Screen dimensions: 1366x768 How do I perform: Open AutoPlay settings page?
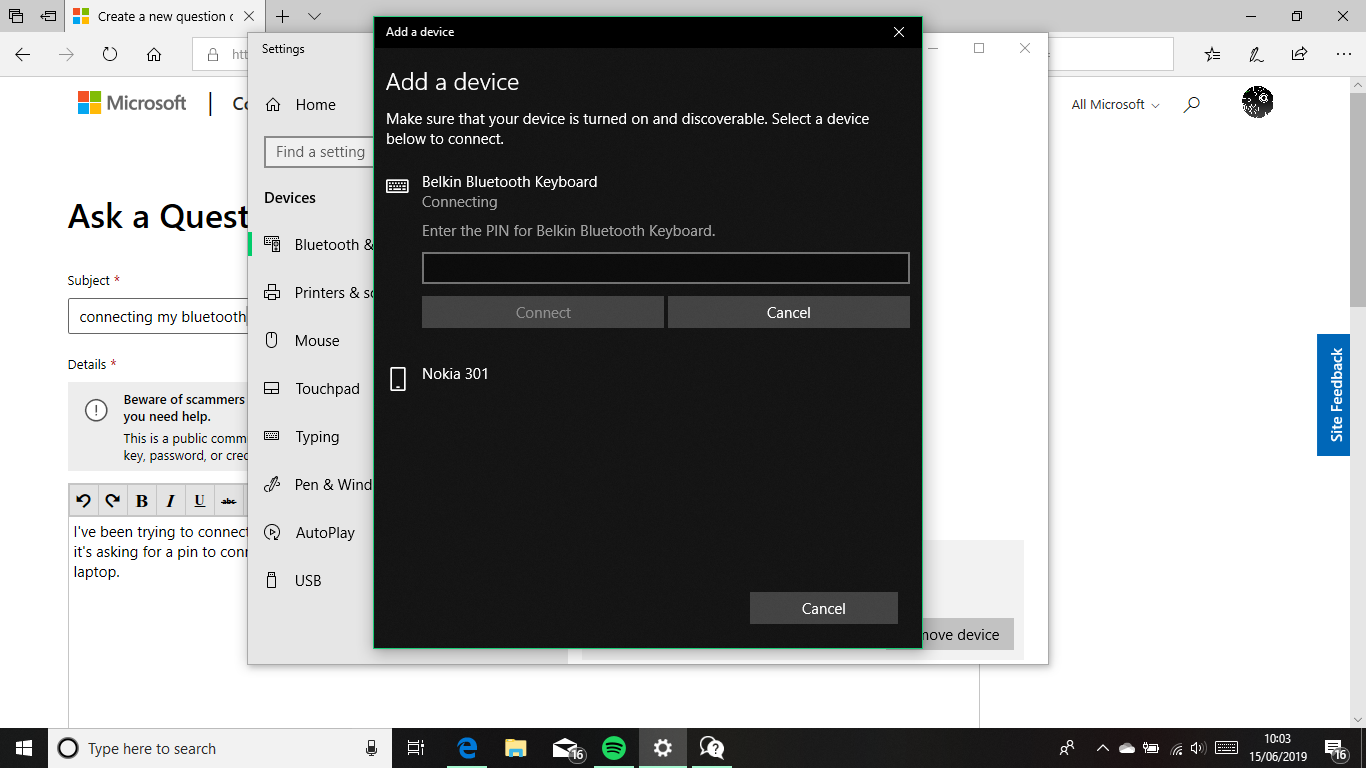(x=310, y=533)
